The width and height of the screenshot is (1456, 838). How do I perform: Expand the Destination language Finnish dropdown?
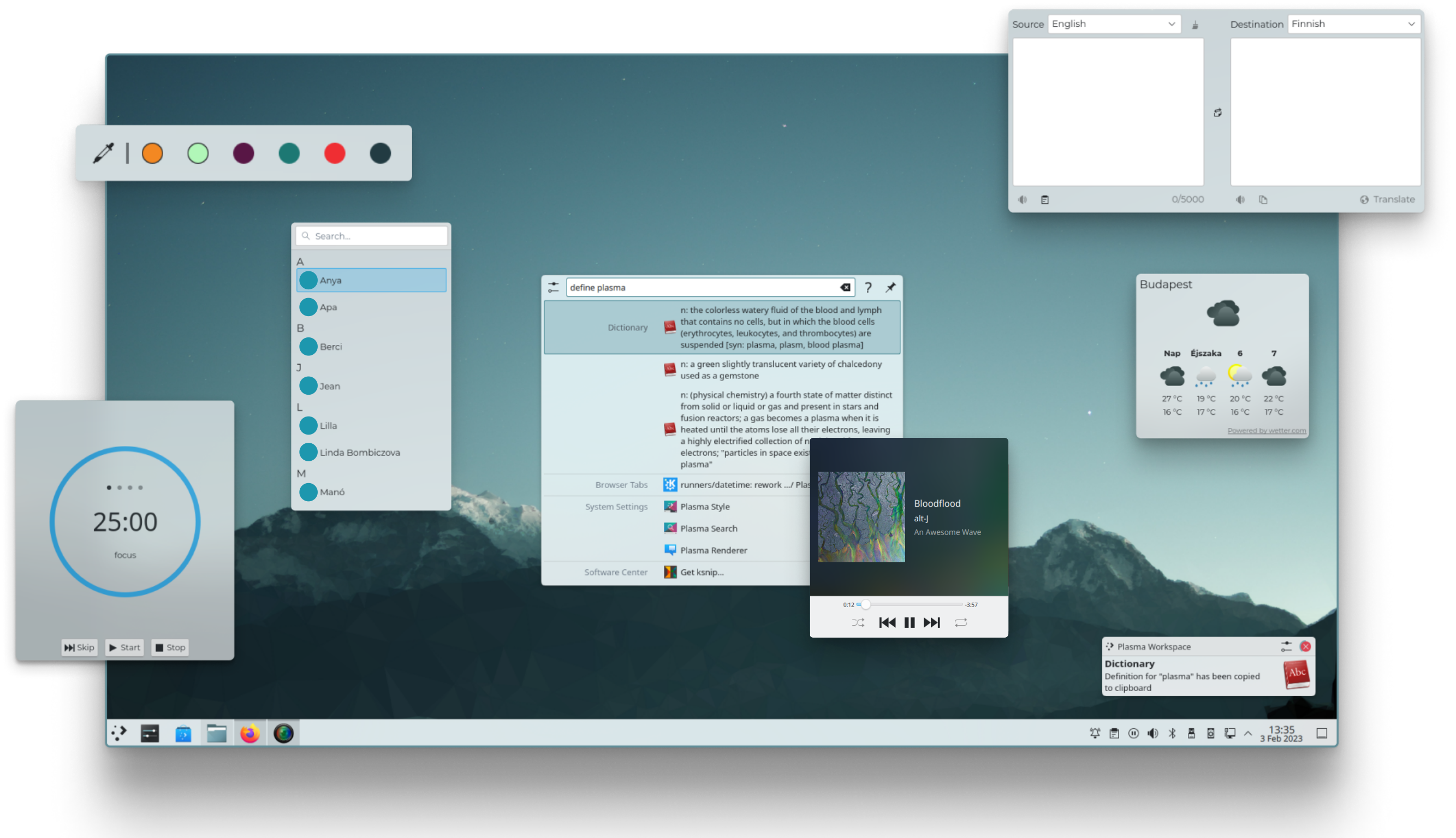[1353, 23]
